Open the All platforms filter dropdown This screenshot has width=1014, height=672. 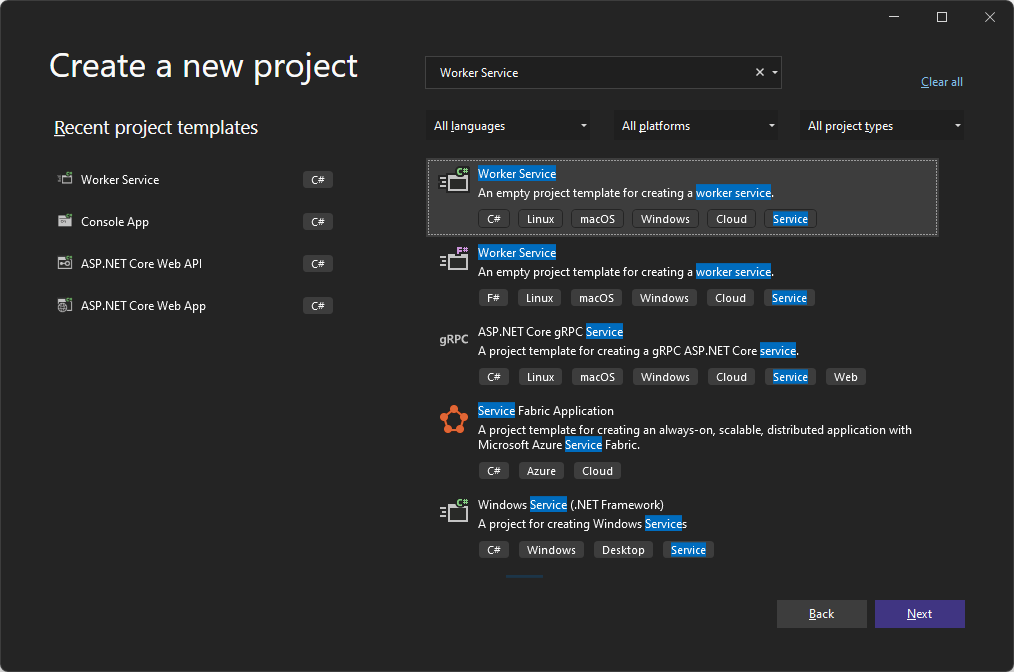click(x=696, y=126)
